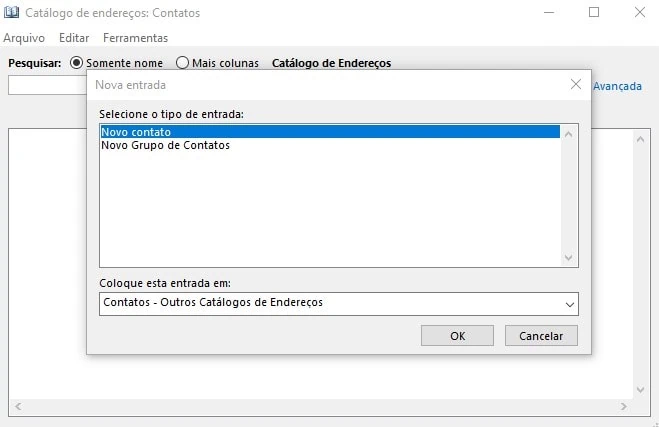Click entry type list scroll-down arrow
659x427 pixels.
click(x=569, y=258)
